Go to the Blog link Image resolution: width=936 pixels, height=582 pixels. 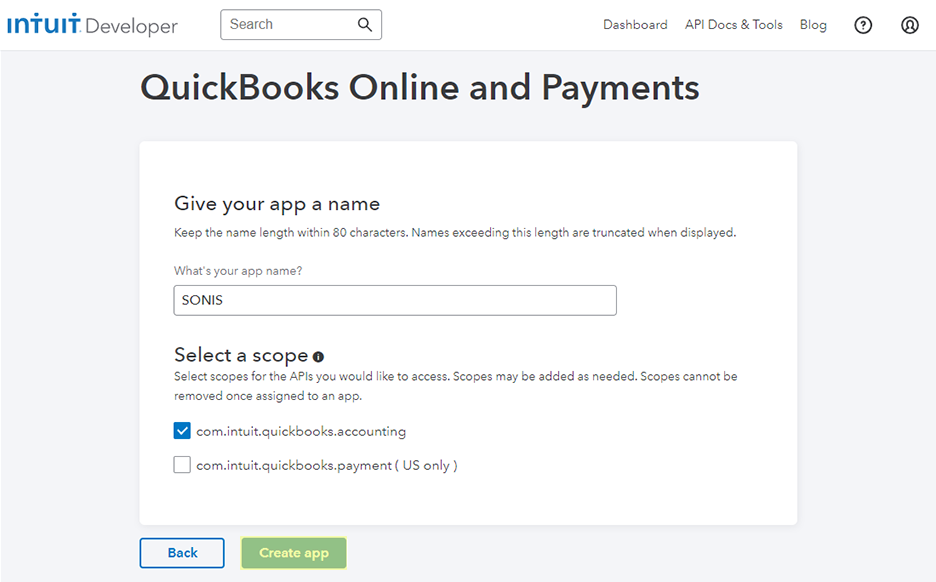click(x=813, y=24)
